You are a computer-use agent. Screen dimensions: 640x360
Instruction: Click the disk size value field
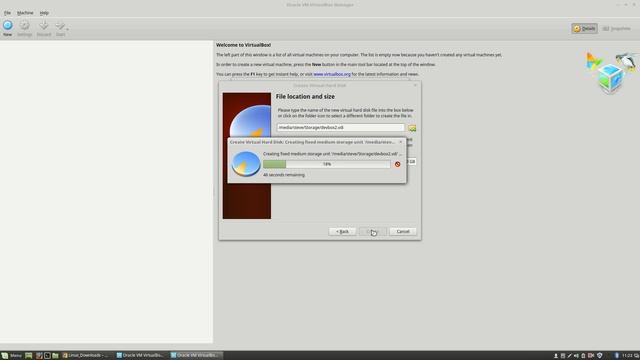[x=411, y=162]
